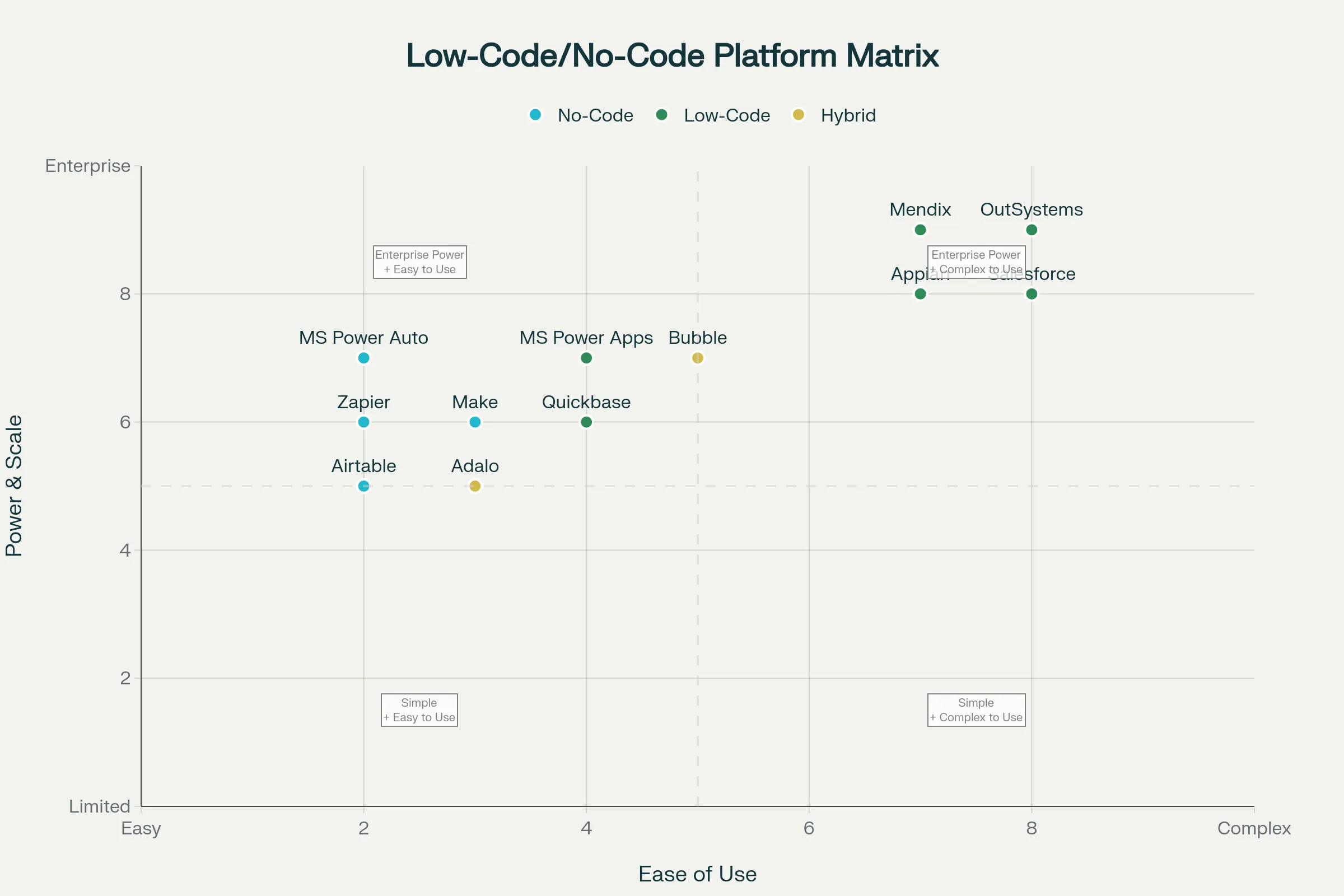Screen dimensions: 1344x896
Task: Click the Enterprise Power + Complex to Use box
Action: (976, 262)
